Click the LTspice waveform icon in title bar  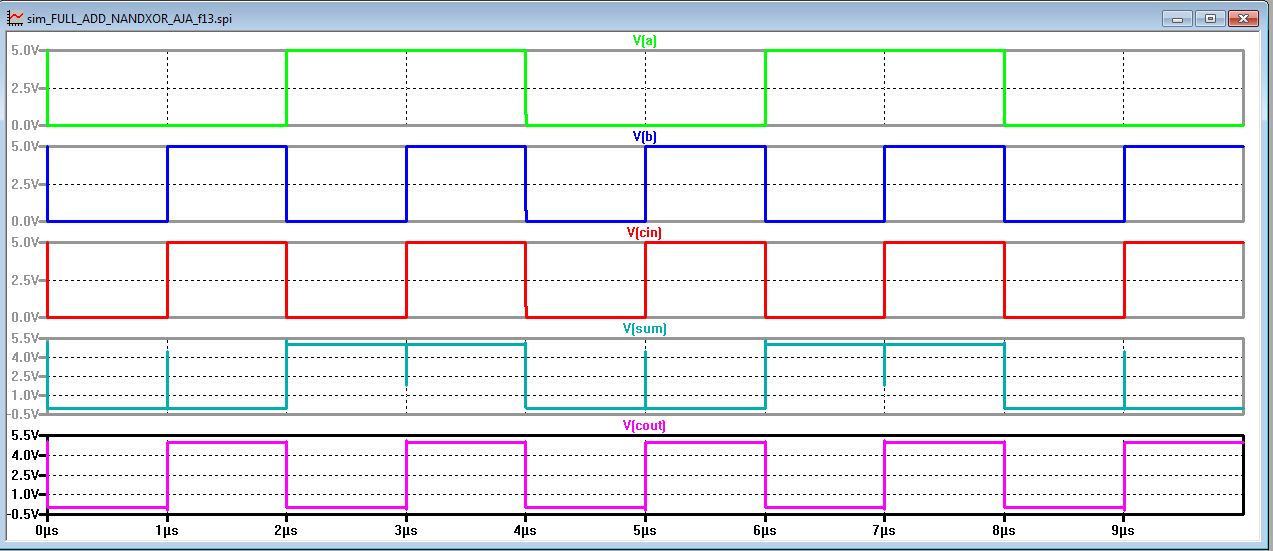pyautogui.click(x=15, y=18)
